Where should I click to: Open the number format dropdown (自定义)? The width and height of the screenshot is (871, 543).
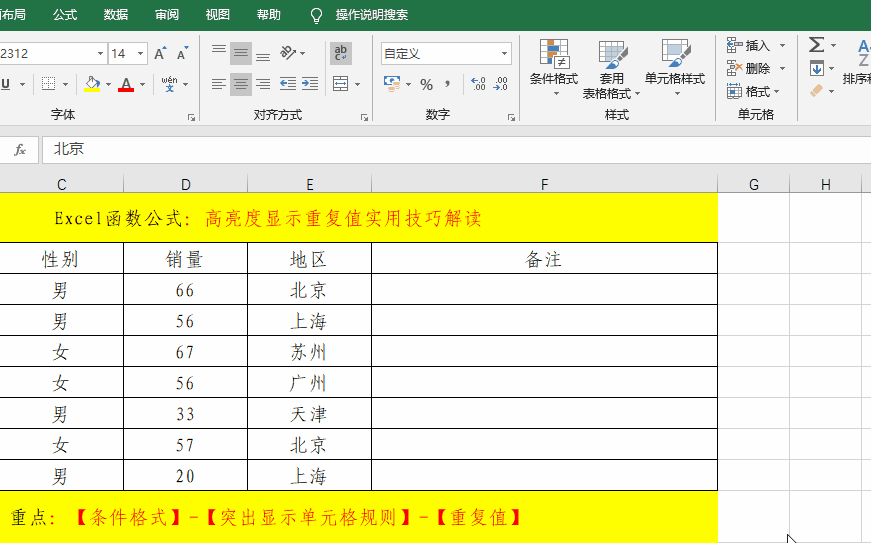[x=504, y=54]
